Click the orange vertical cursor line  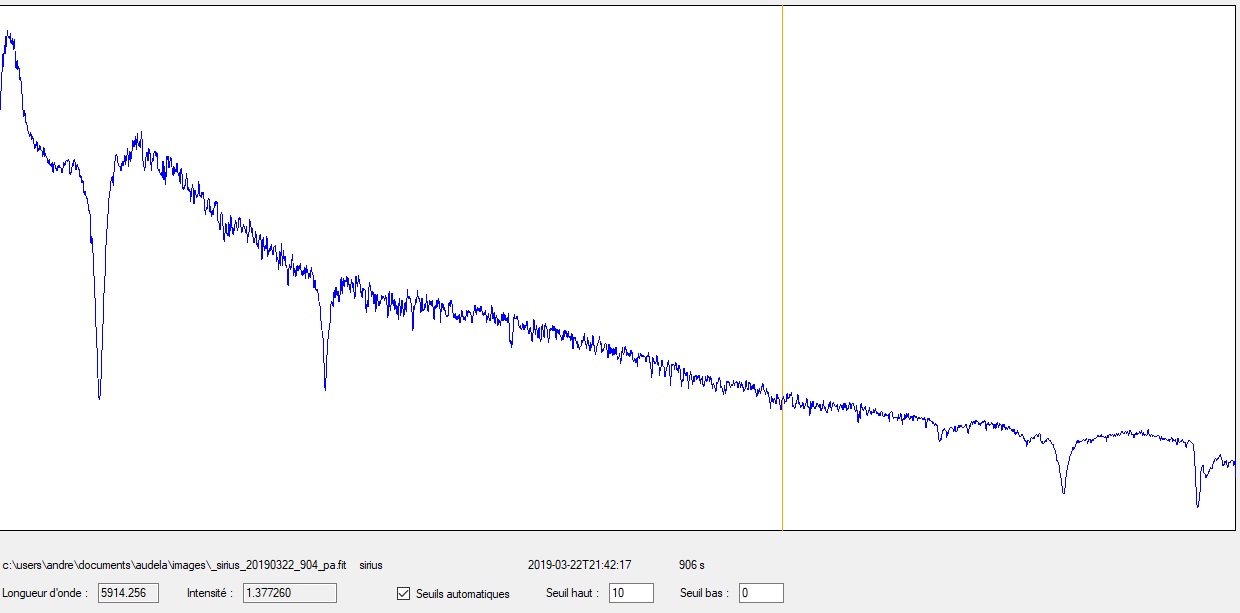tap(782, 250)
